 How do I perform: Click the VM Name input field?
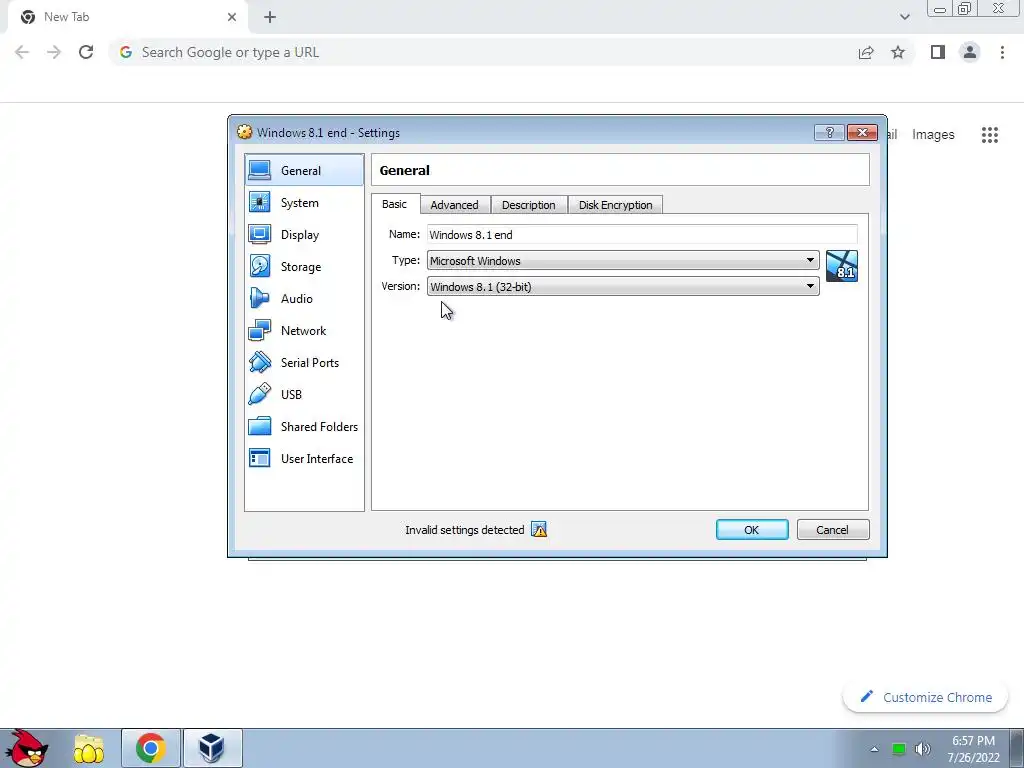pos(642,234)
